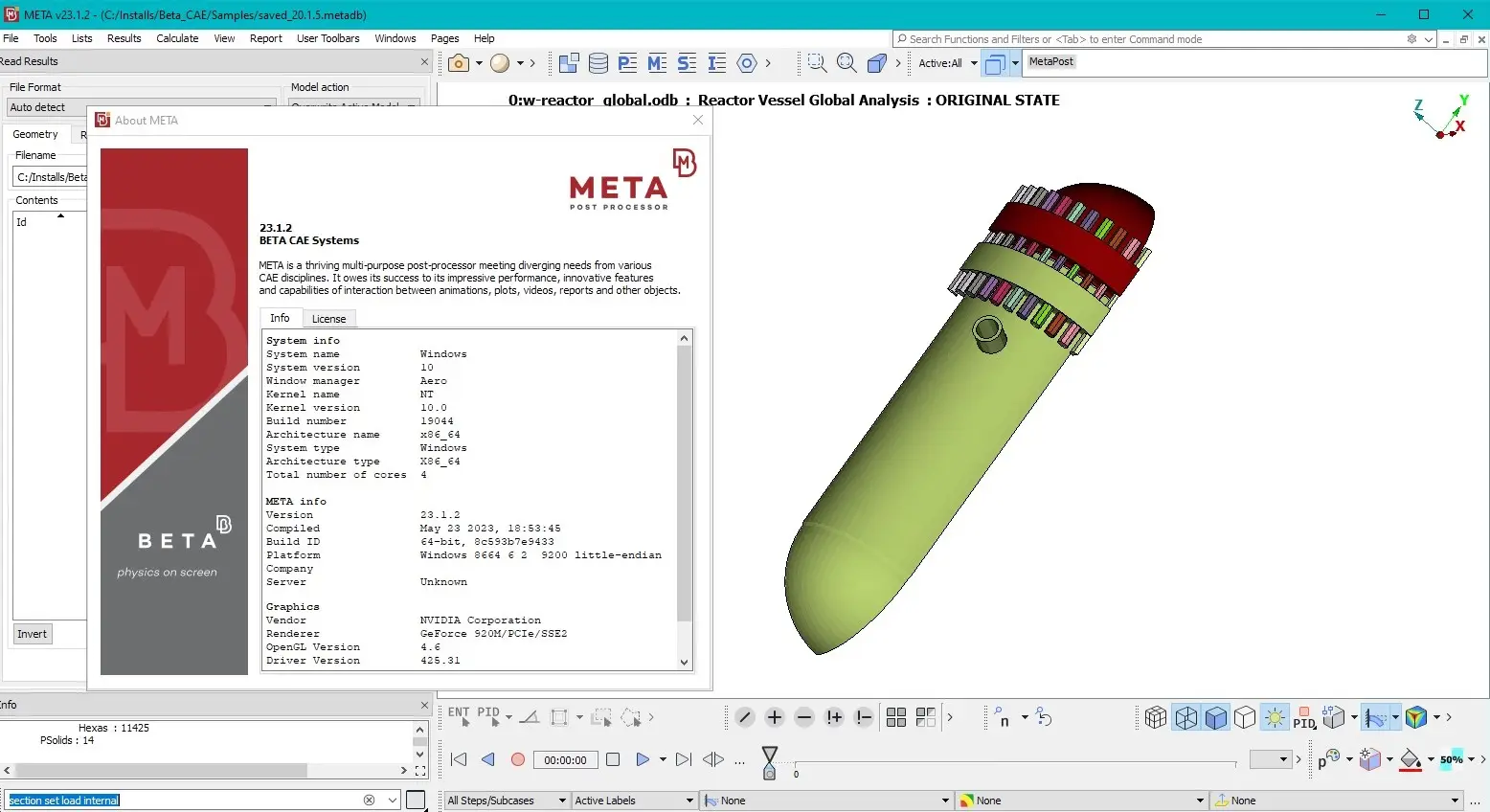Close the About META dialog
Viewport: 1490px width, 812px height.
pyautogui.click(x=698, y=120)
